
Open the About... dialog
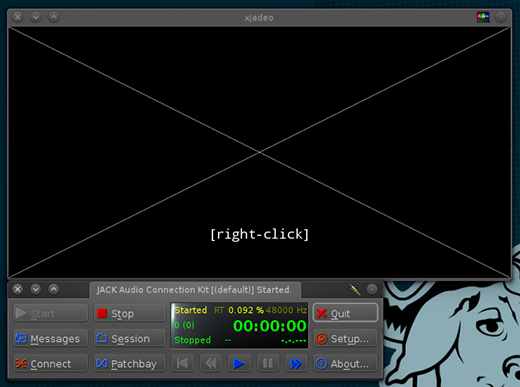click(345, 364)
